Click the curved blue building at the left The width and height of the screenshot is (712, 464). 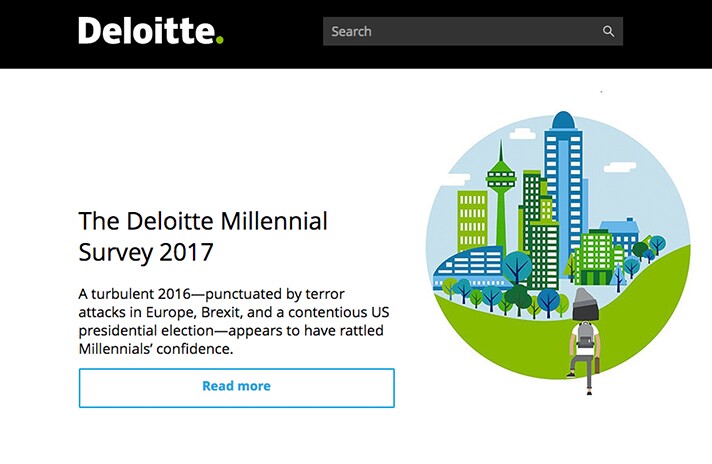468,268
